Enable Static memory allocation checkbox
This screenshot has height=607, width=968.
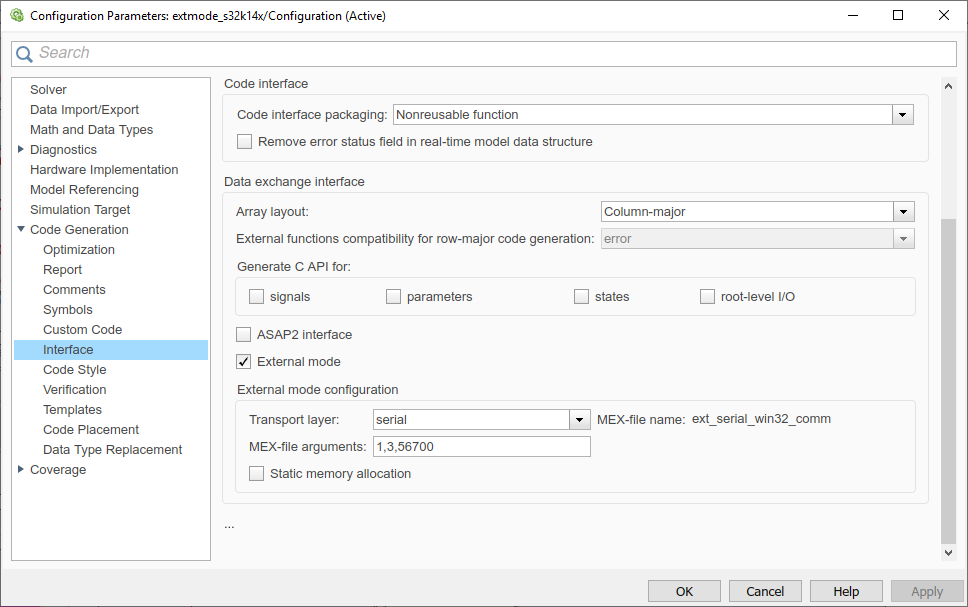(257, 473)
